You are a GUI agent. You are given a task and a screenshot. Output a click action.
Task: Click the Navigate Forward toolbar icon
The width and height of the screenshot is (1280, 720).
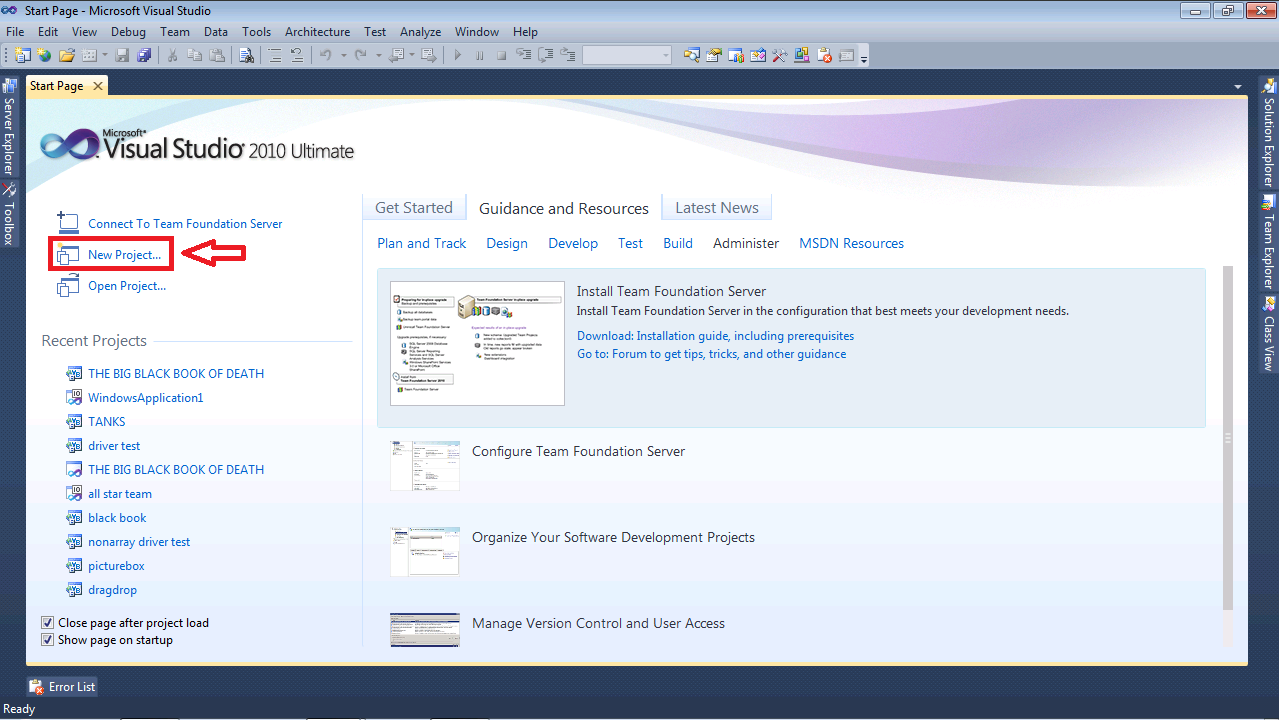[x=429, y=55]
